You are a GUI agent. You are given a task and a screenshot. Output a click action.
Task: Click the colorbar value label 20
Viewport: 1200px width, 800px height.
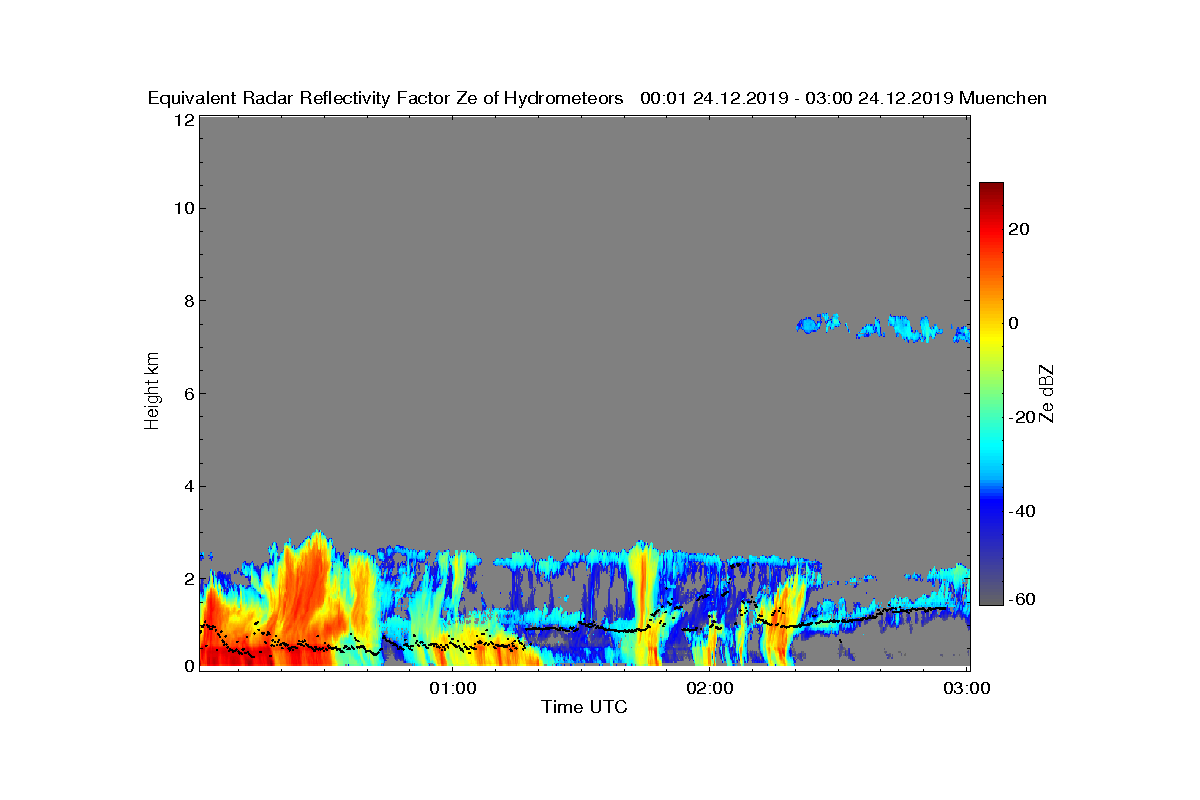tap(1019, 229)
